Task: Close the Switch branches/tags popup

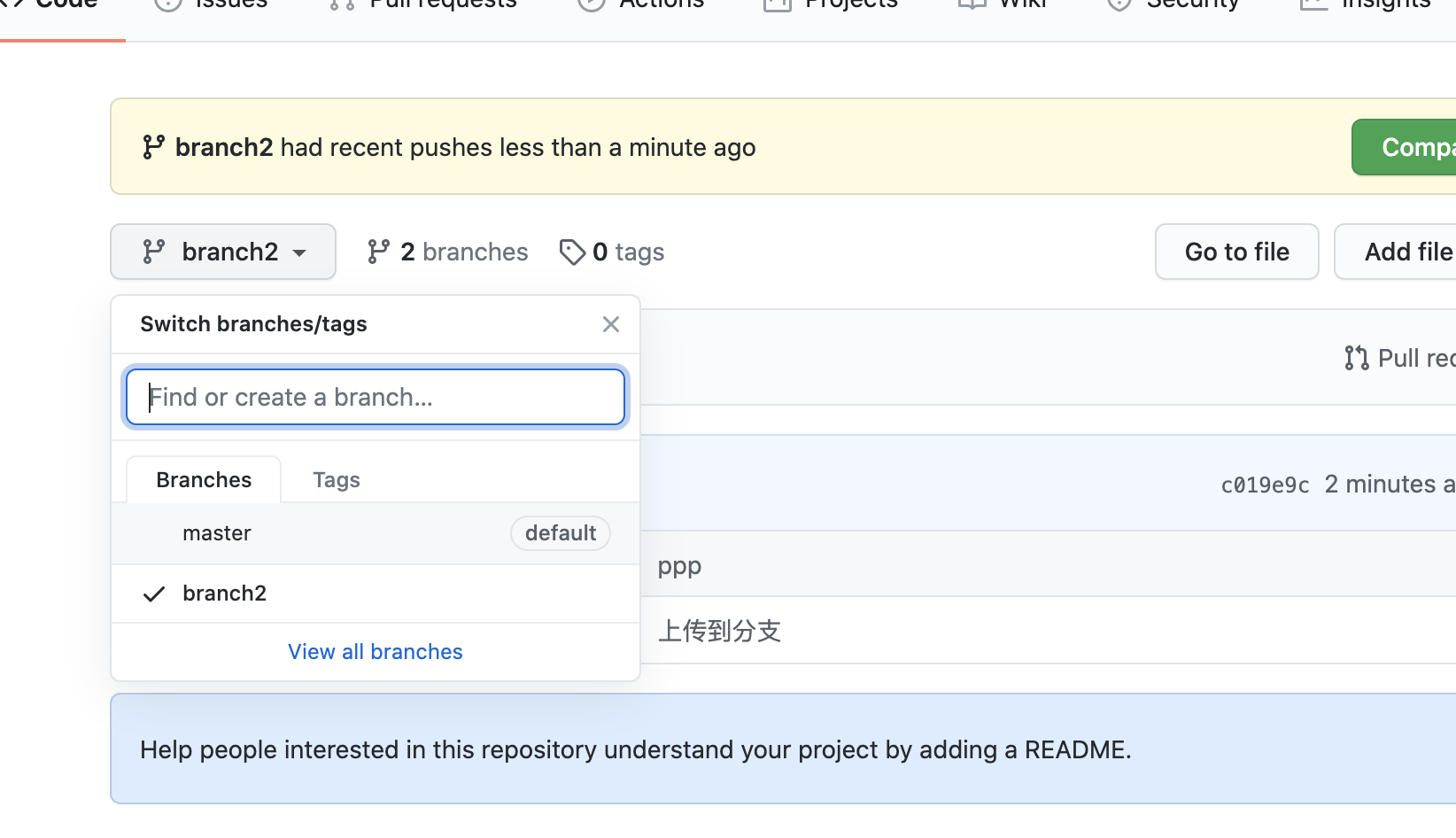Action: point(611,324)
